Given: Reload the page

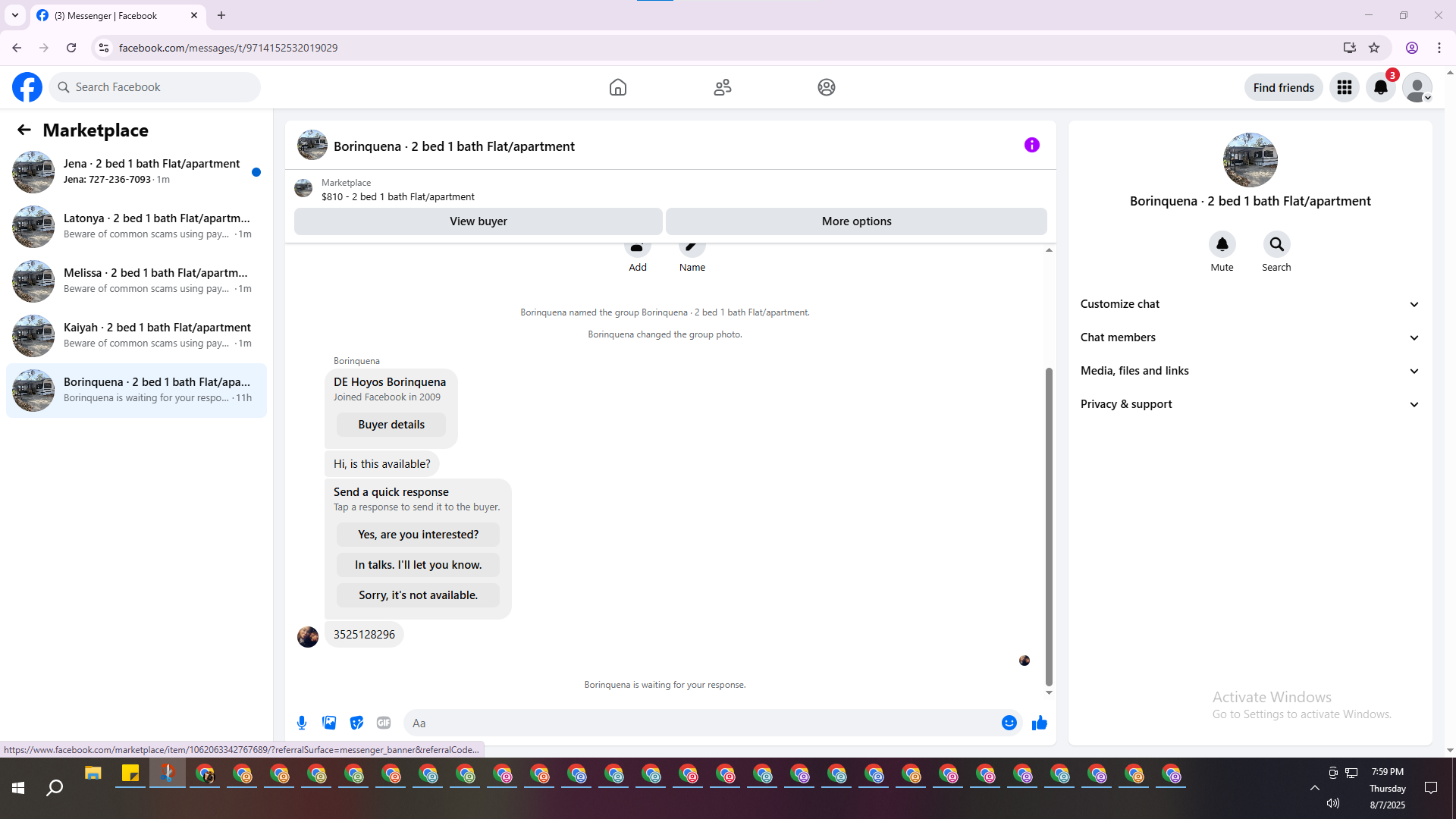Looking at the screenshot, I should [x=71, y=48].
